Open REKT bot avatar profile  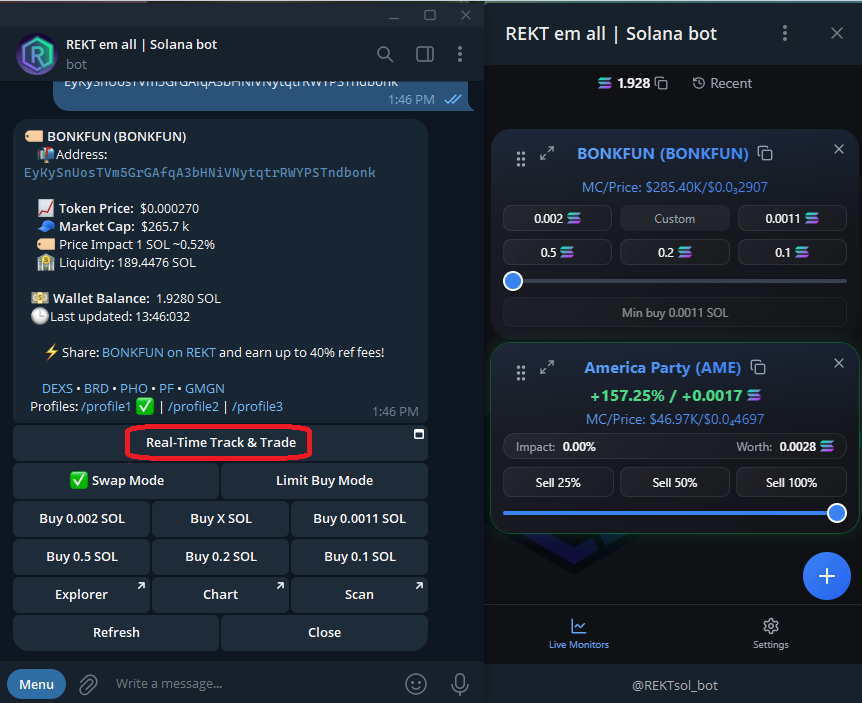pos(37,54)
